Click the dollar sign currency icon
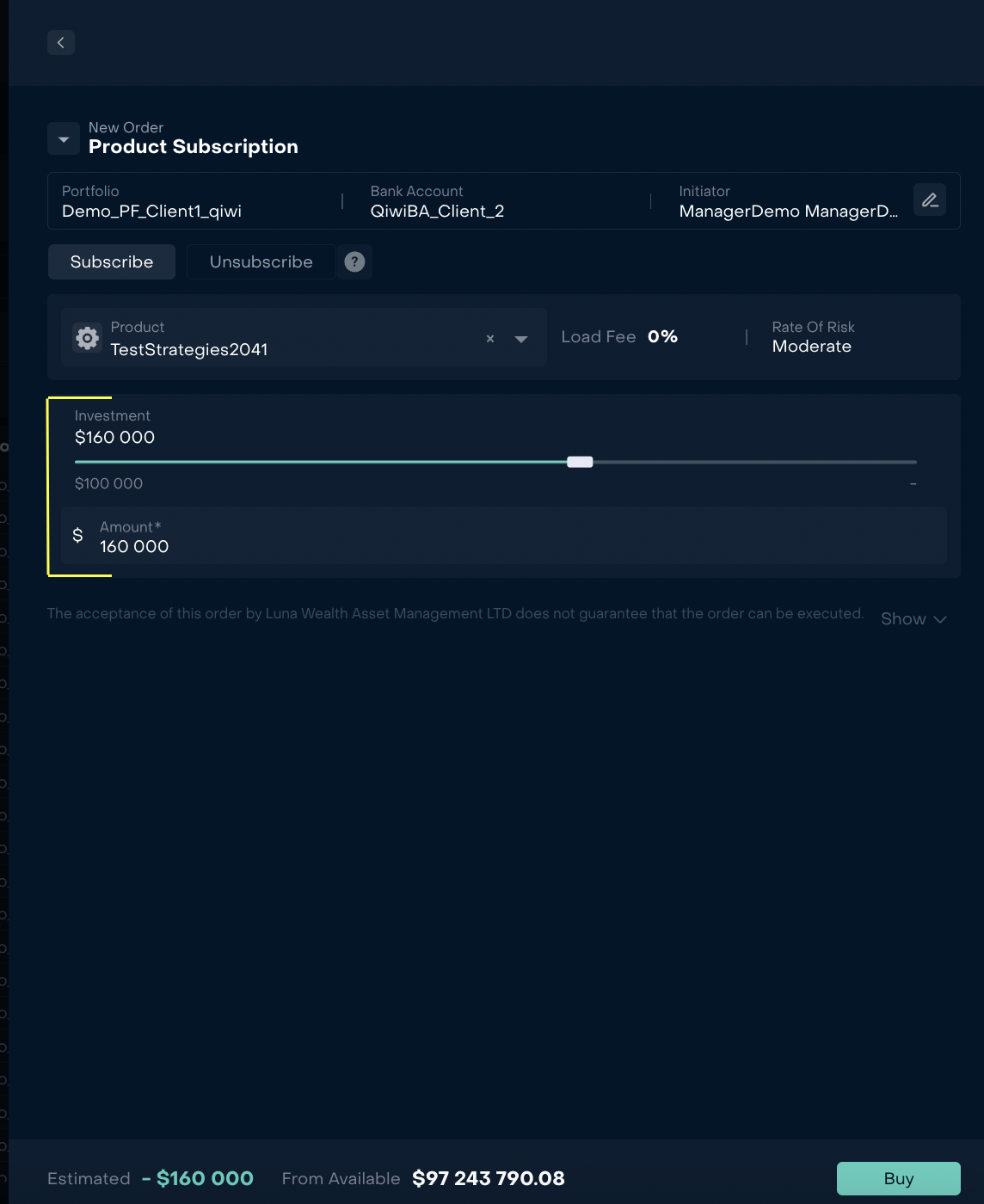This screenshot has height=1204, width=984. click(78, 536)
